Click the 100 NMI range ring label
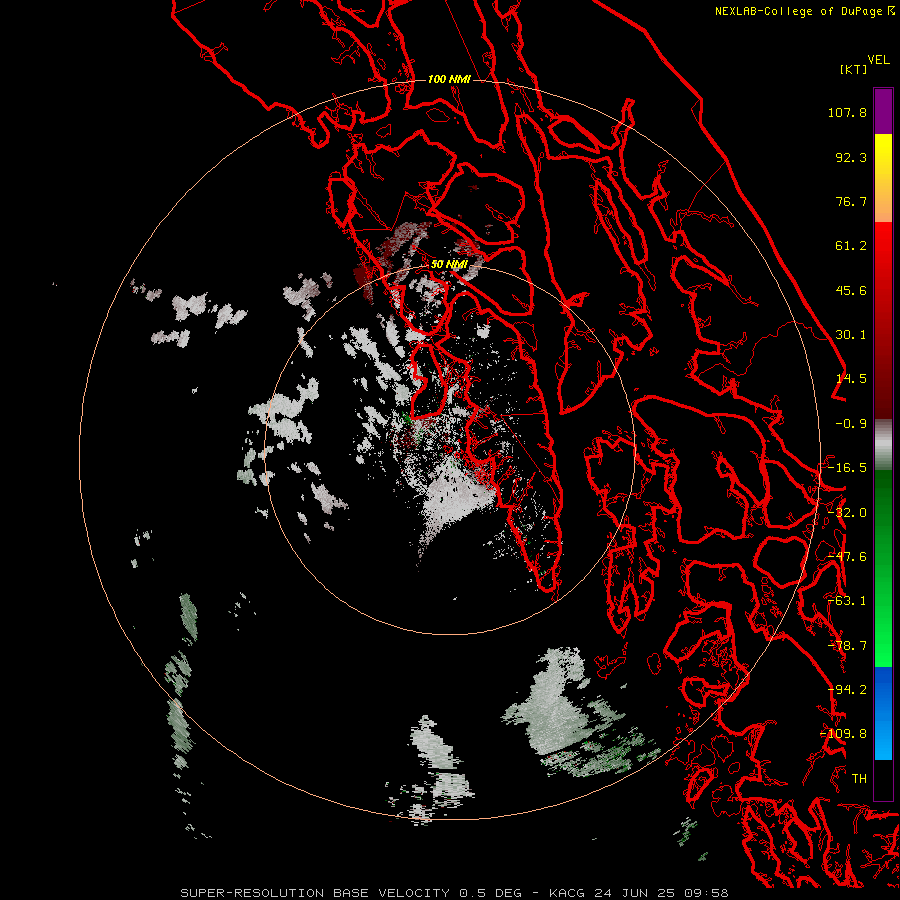The image size is (900, 900). coord(449,79)
